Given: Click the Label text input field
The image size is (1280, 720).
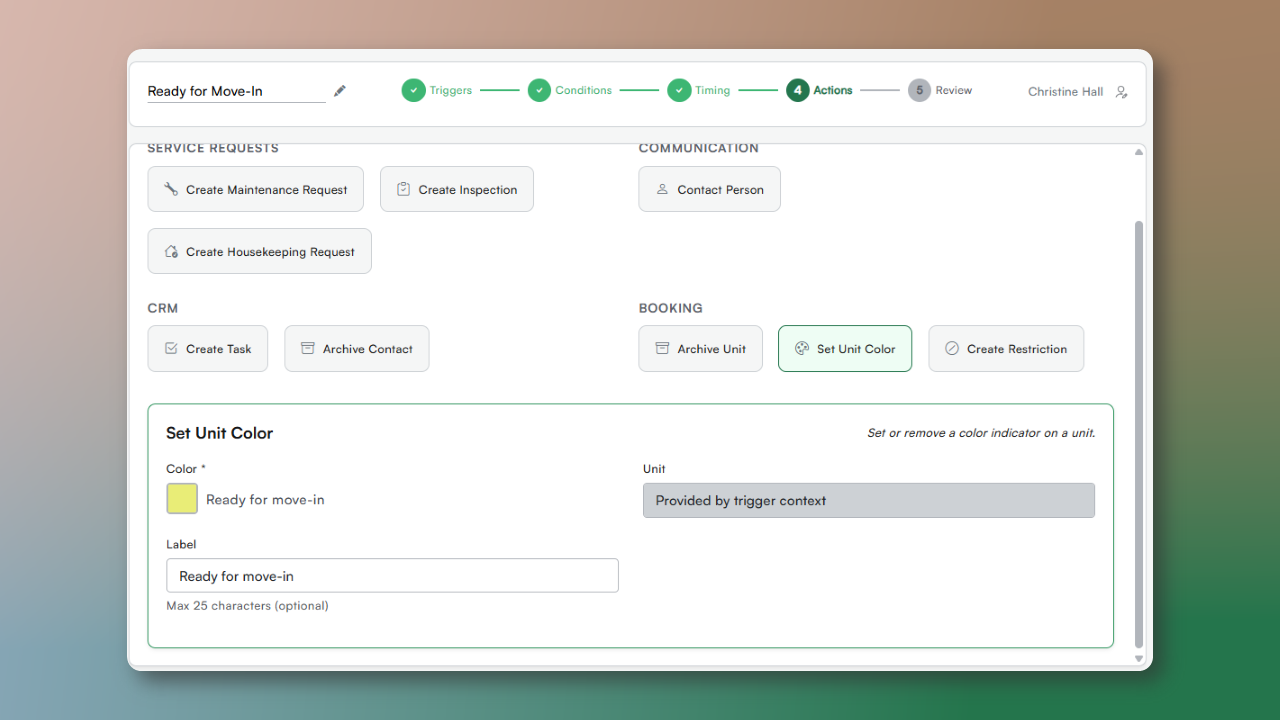Looking at the screenshot, I should pyautogui.click(x=392, y=576).
